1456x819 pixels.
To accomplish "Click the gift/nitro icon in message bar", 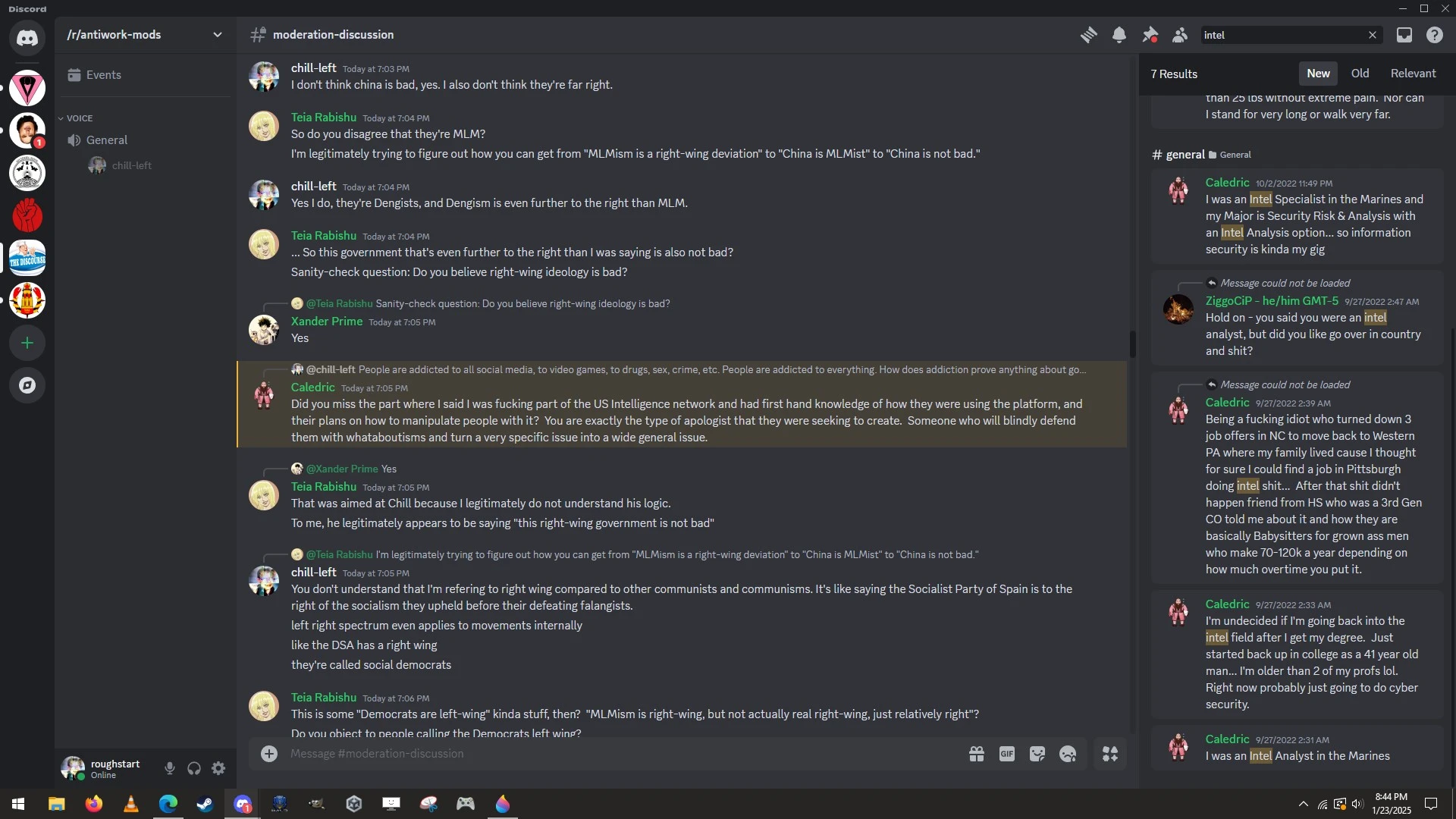I will 975,754.
